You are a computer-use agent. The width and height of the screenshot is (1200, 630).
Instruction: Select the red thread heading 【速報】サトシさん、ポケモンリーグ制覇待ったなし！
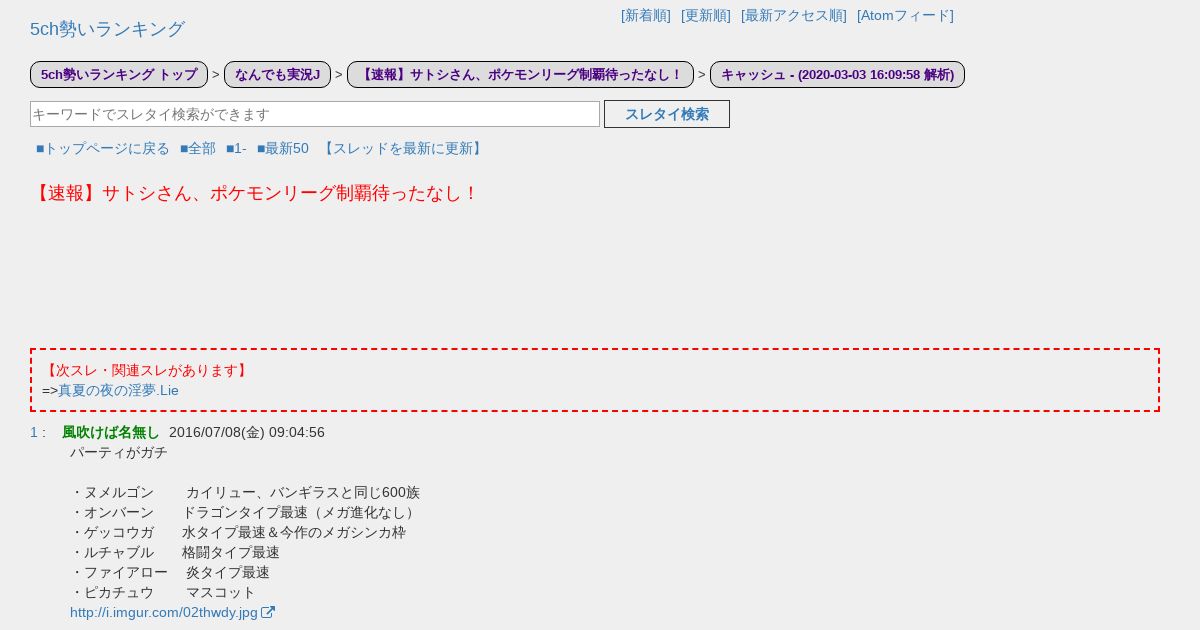pyautogui.click(x=255, y=193)
